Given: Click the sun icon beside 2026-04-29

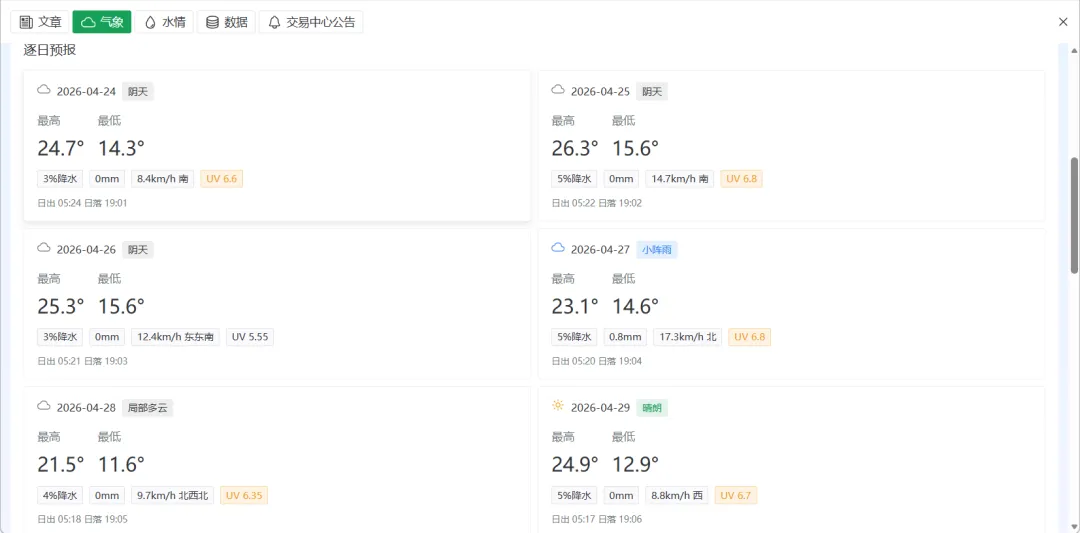Looking at the screenshot, I should point(558,407).
